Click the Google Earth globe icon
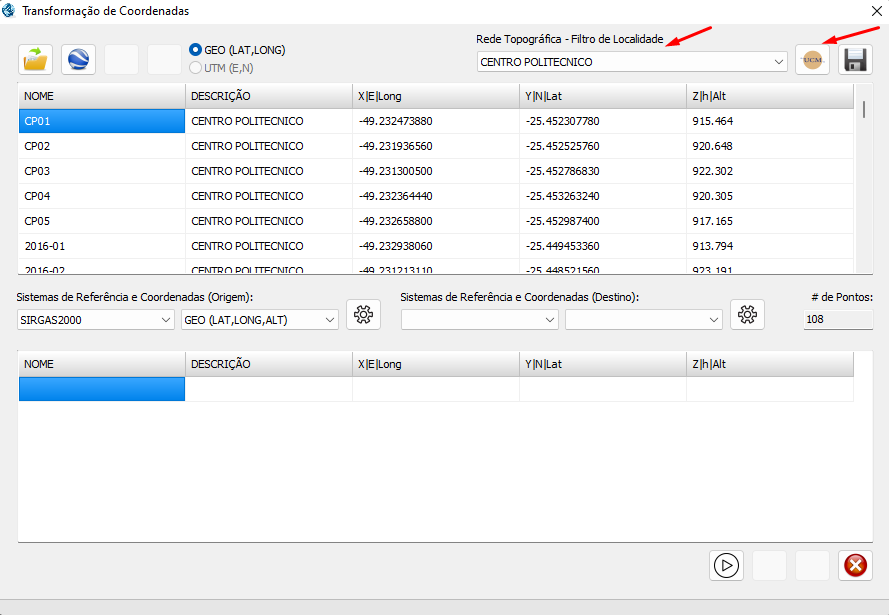 78,60
